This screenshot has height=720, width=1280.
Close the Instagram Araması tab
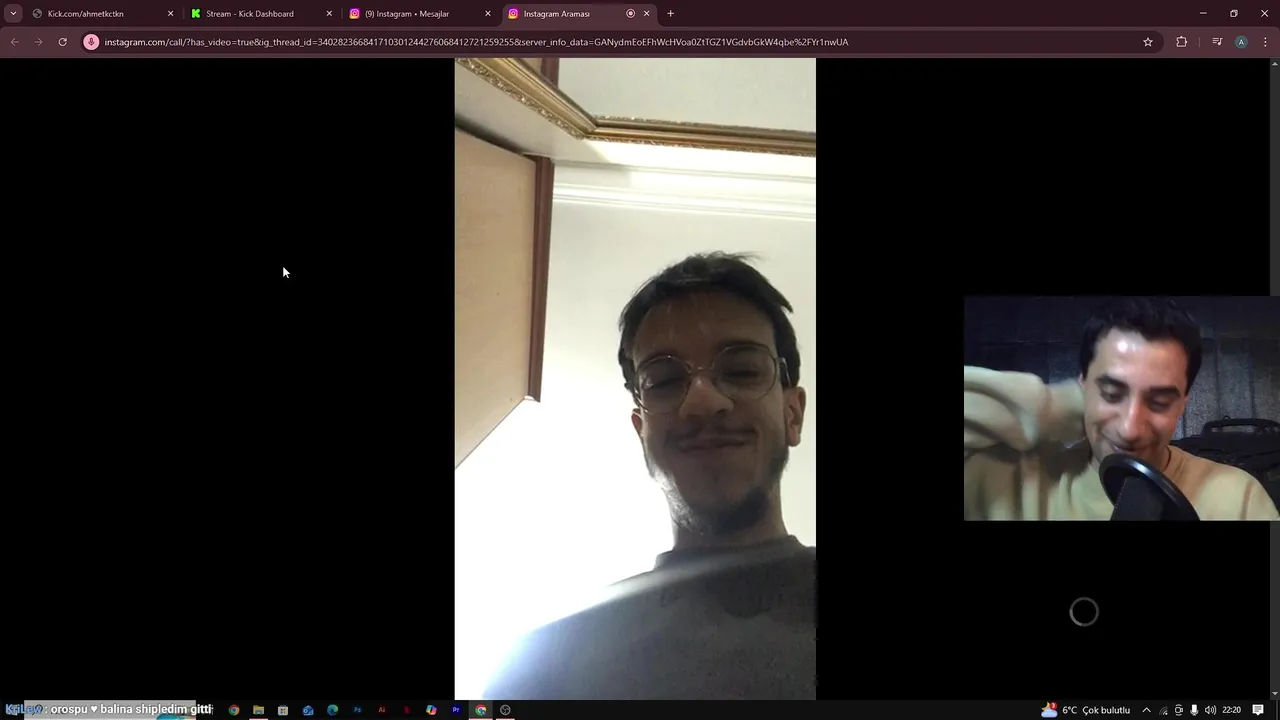tap(646, 14)
